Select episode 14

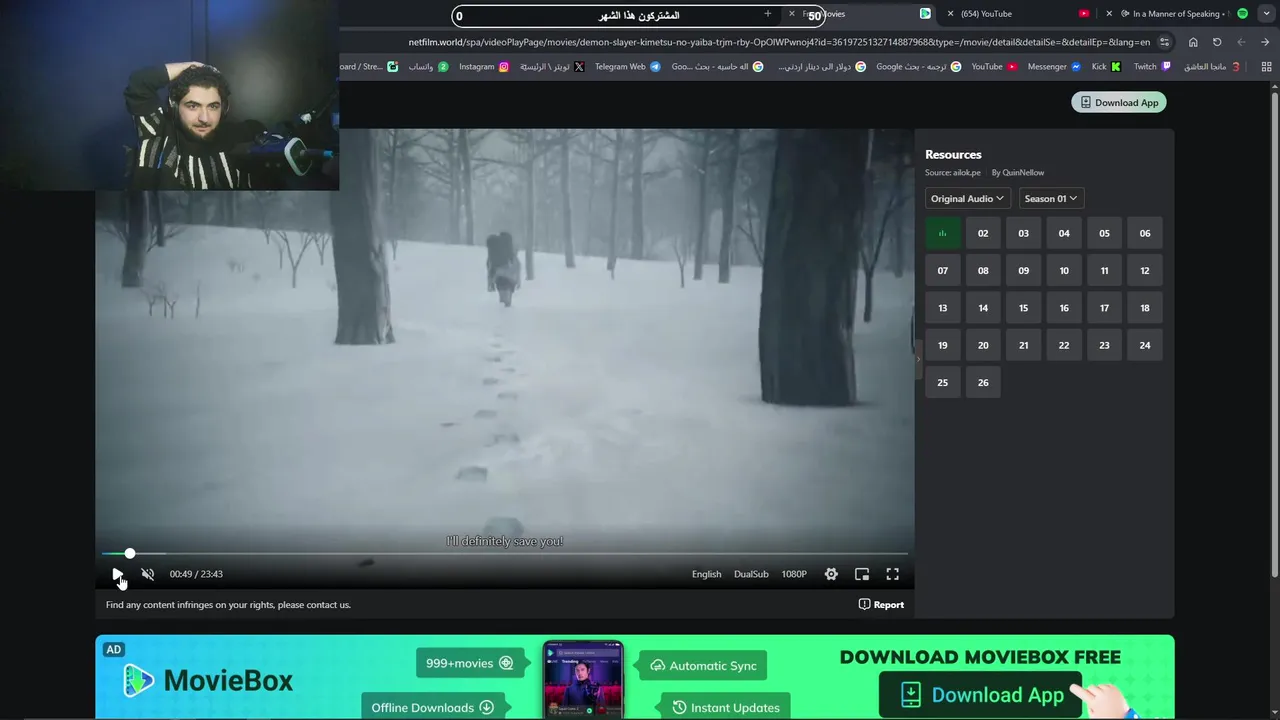[983, 308]
